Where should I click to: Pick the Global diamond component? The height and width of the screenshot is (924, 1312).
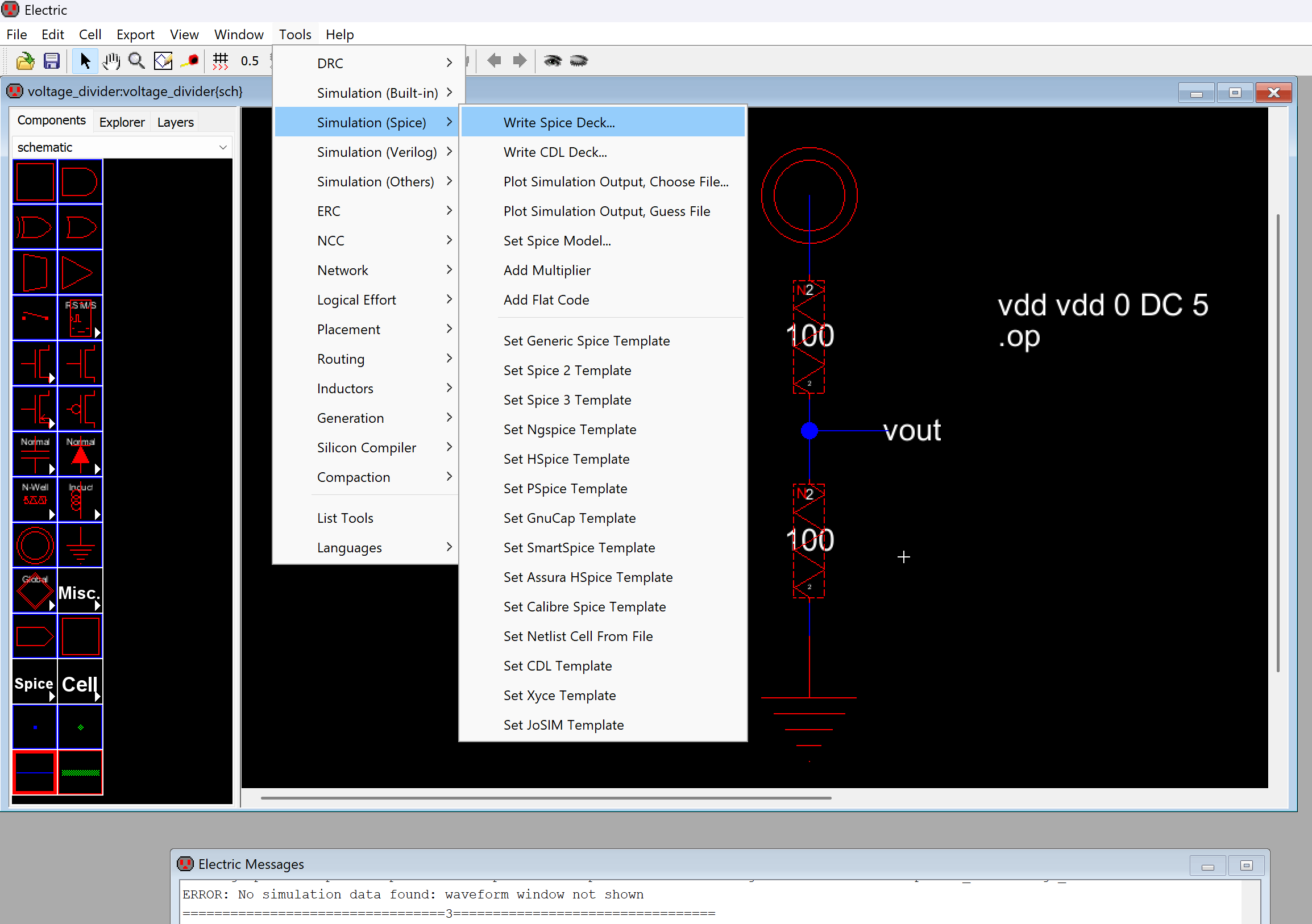click(34, 591)
